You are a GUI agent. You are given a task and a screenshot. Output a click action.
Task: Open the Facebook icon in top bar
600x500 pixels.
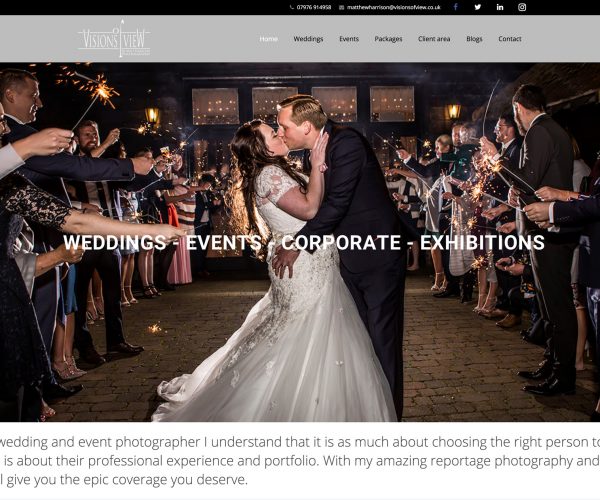coord(455,7)
